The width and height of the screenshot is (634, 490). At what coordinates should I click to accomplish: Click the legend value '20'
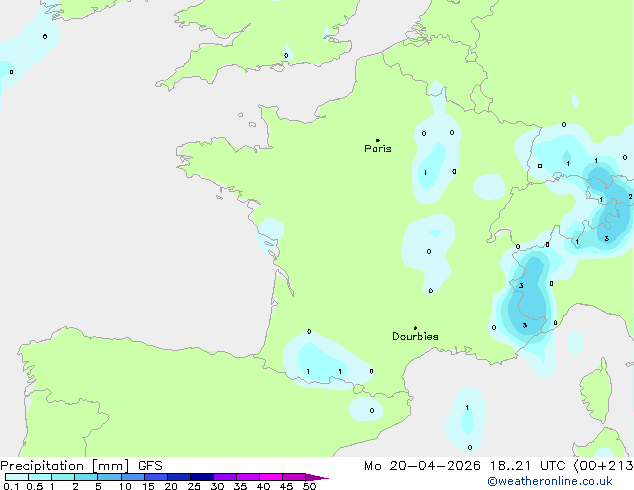[x=171, y=486]
